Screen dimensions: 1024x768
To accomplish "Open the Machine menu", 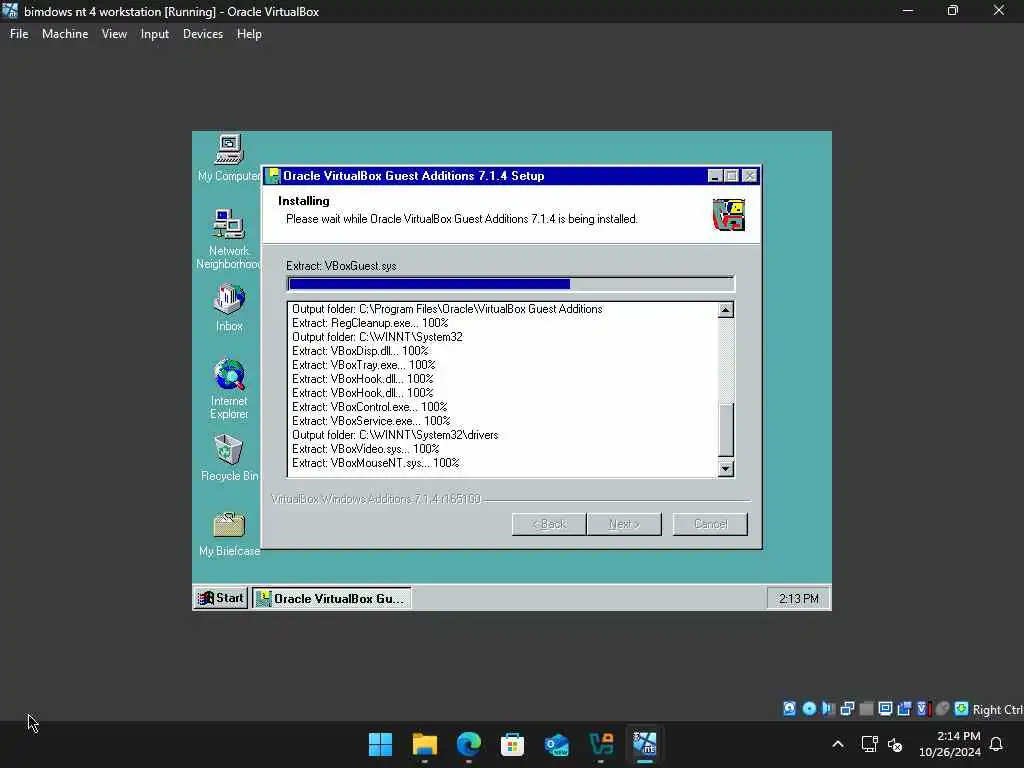I will coord(65,34).
